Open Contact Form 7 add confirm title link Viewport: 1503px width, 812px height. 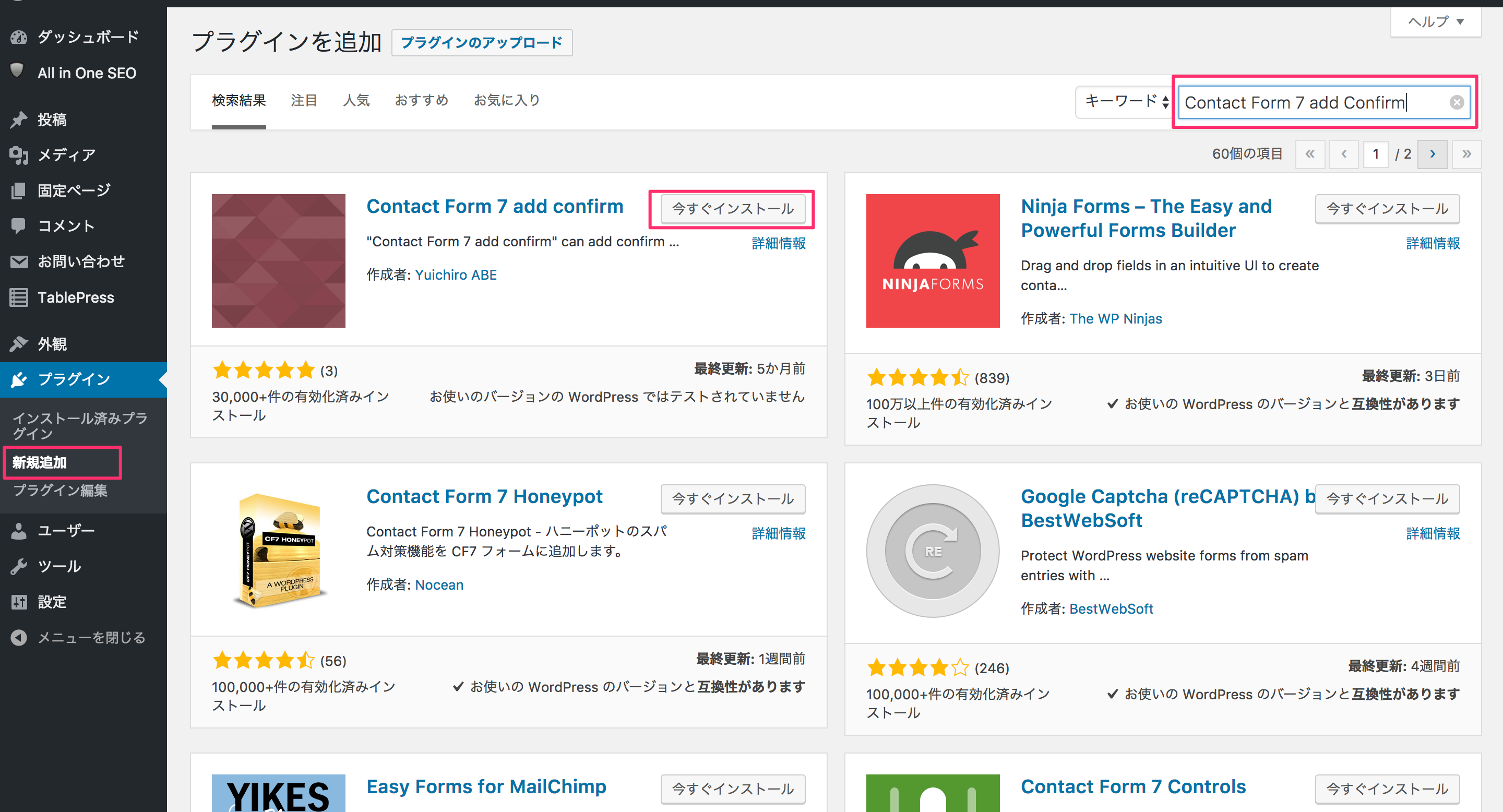(495, 207)
